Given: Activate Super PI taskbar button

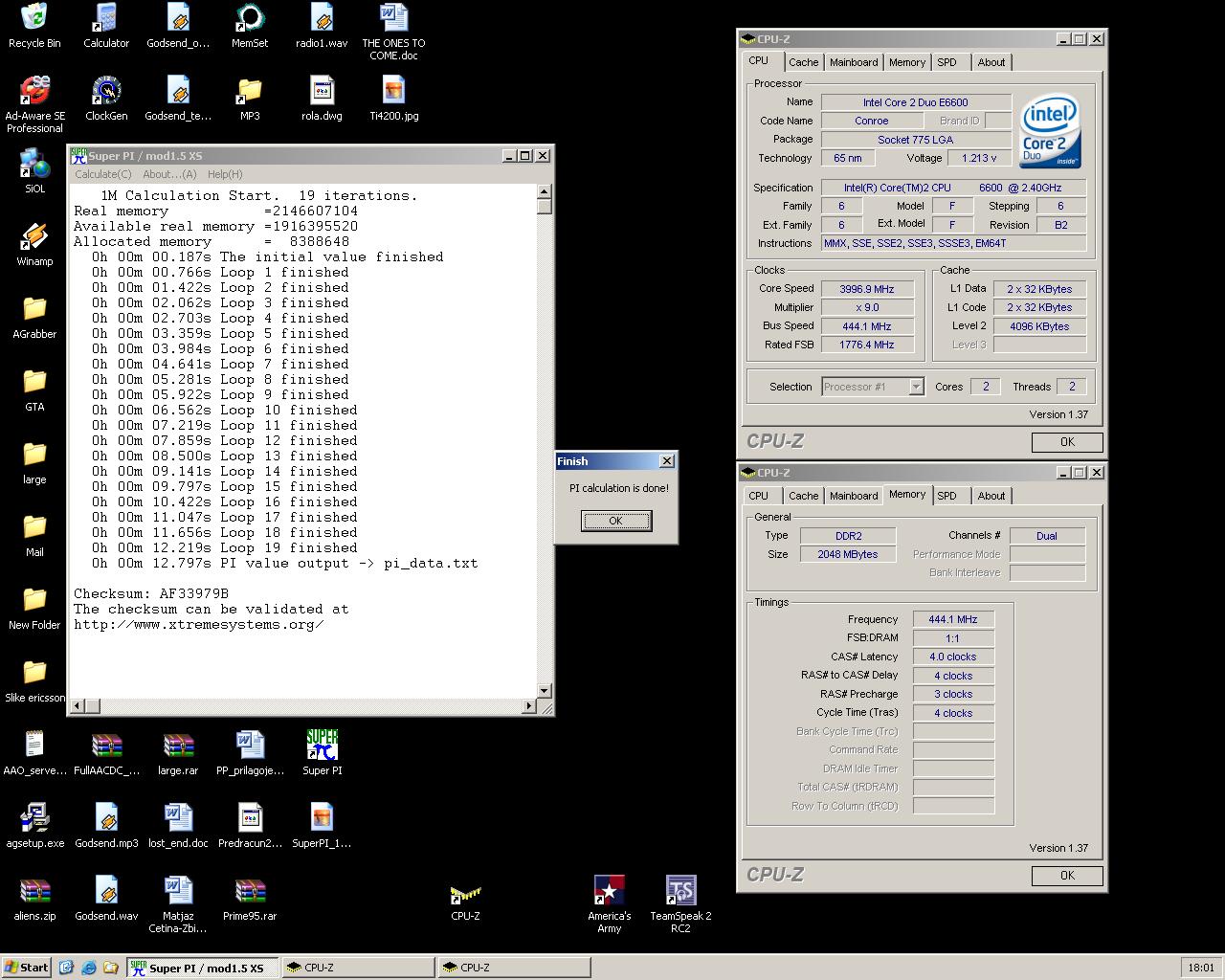Looking at the screenshot, I should [x=202, y=968].
